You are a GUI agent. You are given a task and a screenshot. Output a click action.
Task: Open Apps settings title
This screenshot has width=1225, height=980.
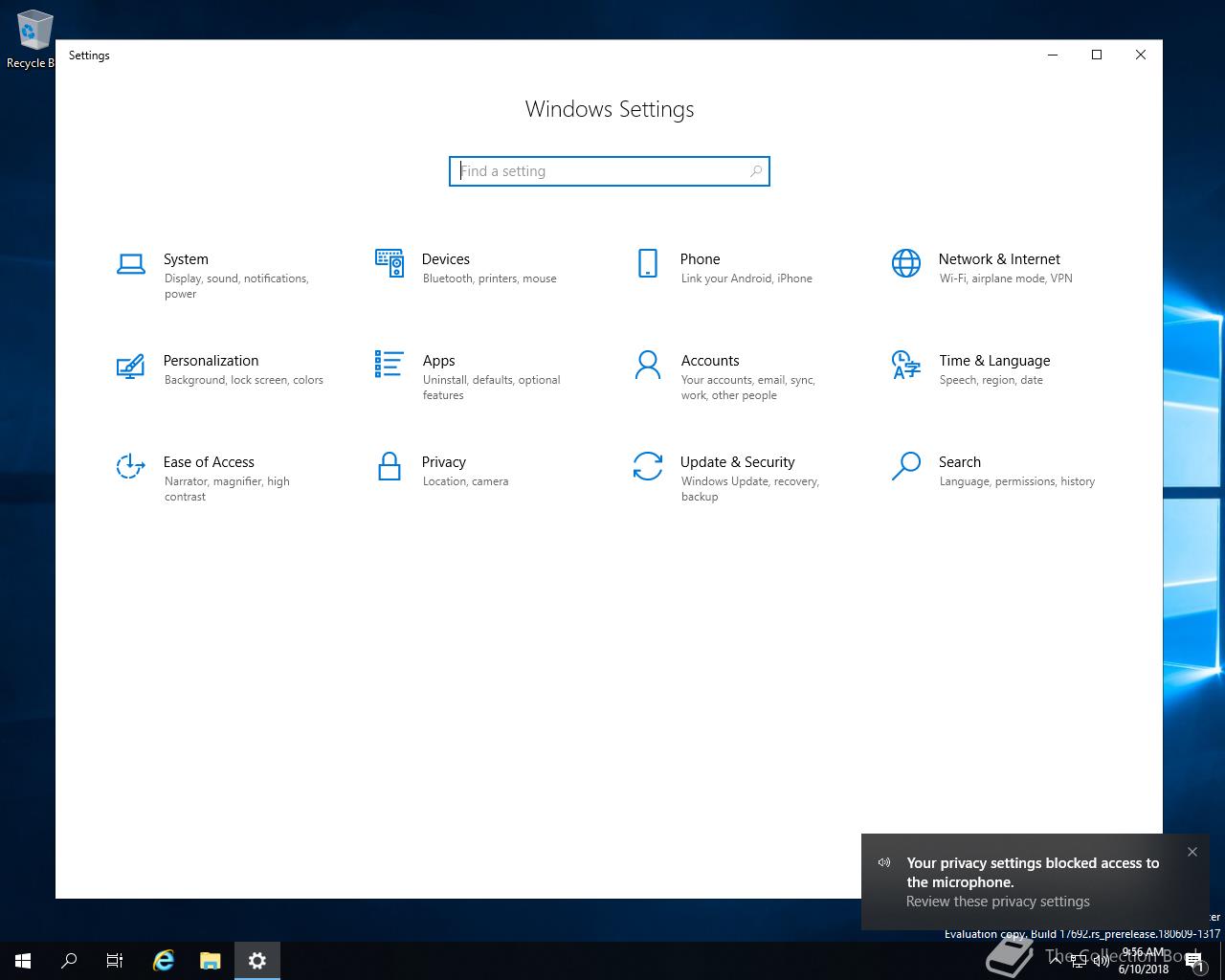point(439,361)
